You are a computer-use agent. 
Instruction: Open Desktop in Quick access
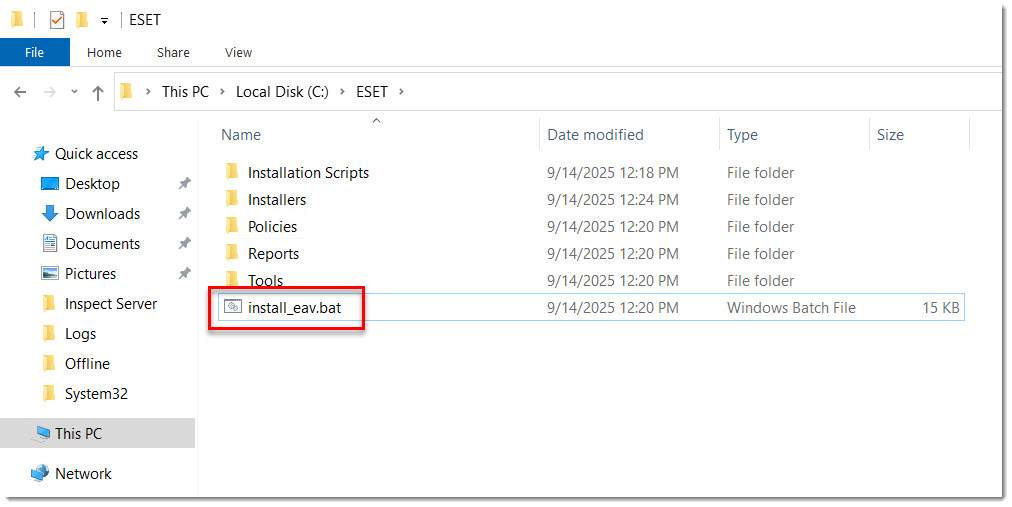pos(92,184)
